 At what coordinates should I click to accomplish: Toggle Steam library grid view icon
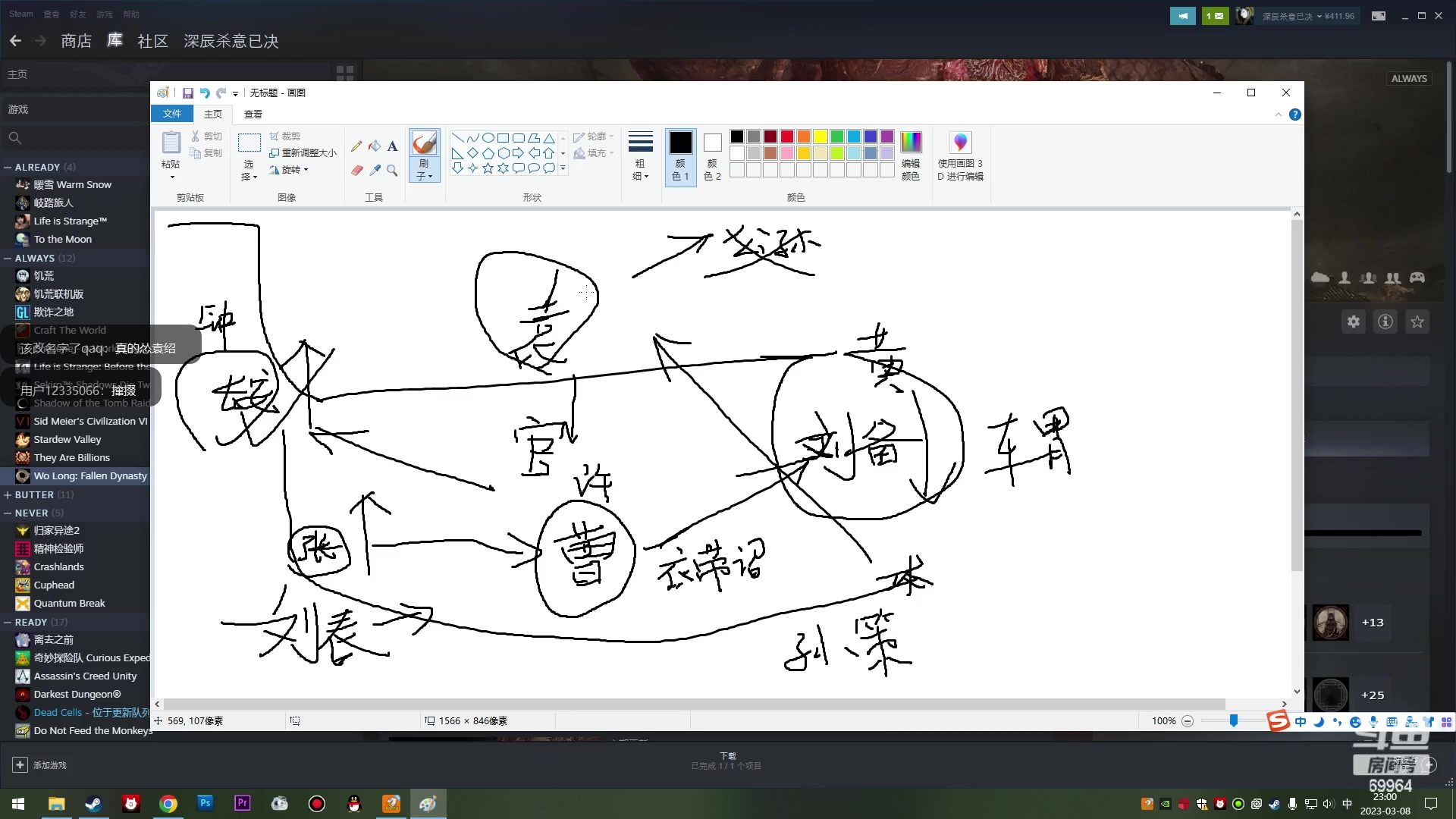click(345, 74)
